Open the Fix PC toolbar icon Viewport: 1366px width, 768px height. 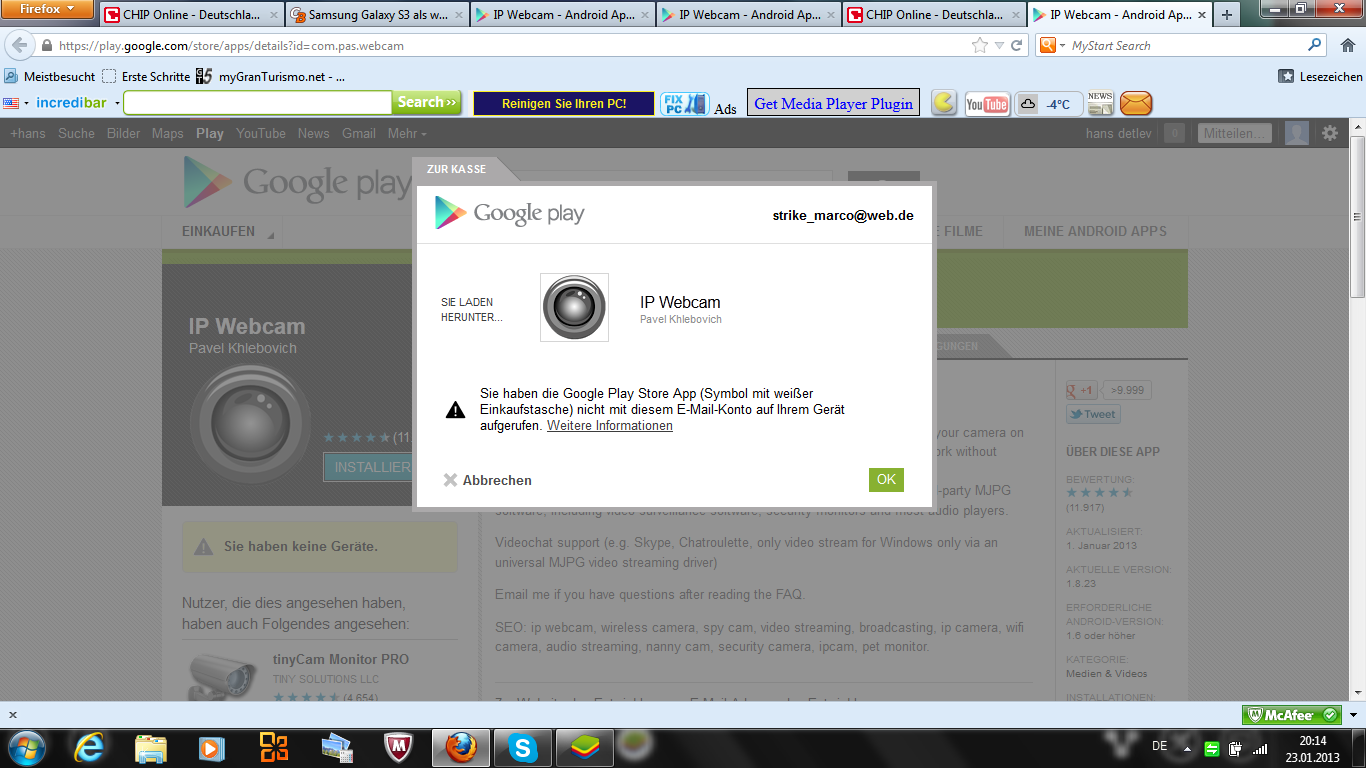click(x=685, y=103)
